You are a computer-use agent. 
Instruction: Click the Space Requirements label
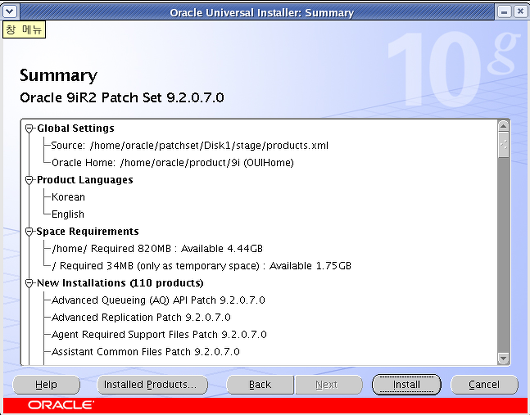click(88, 231)
